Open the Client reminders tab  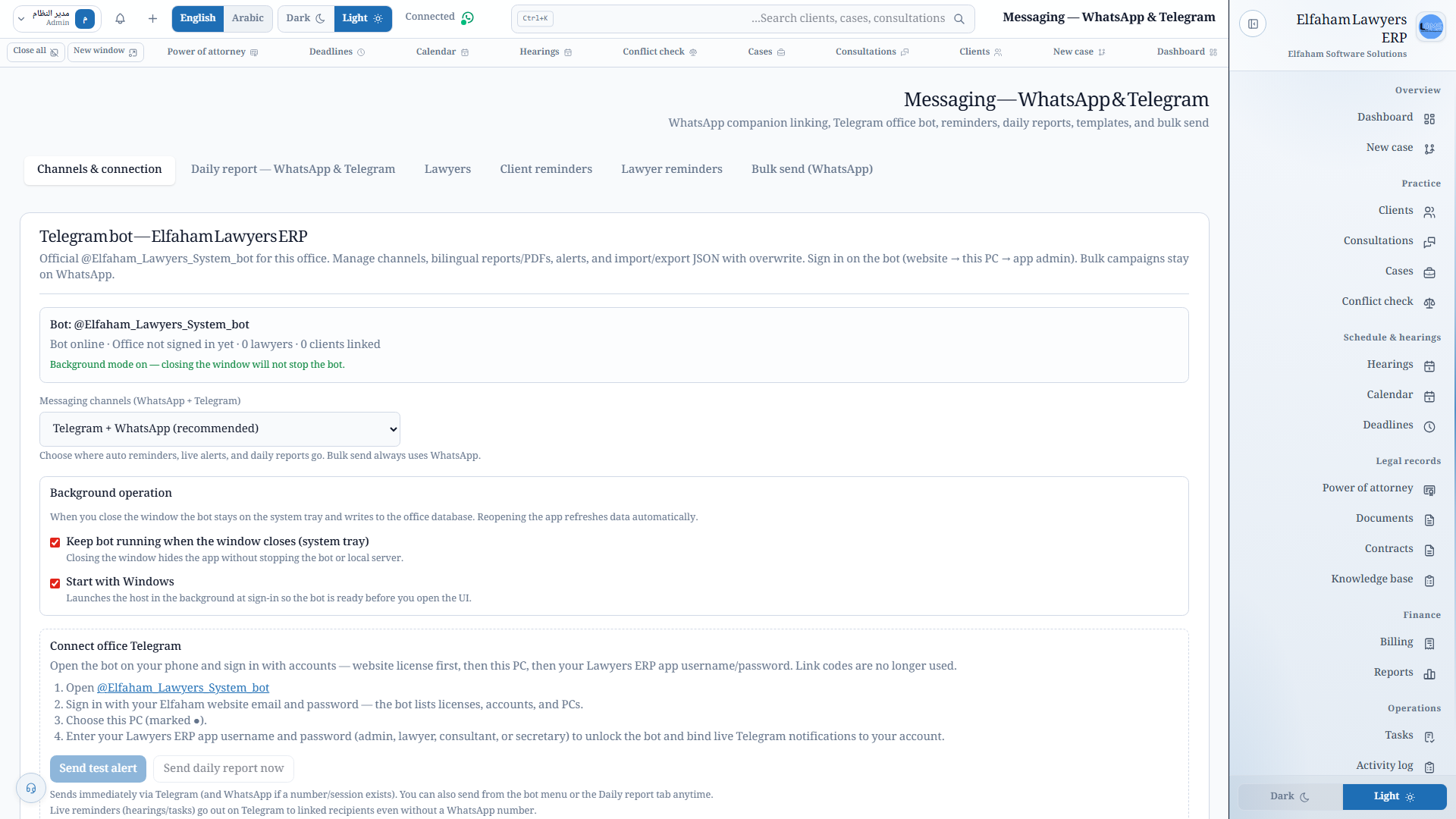546,169
